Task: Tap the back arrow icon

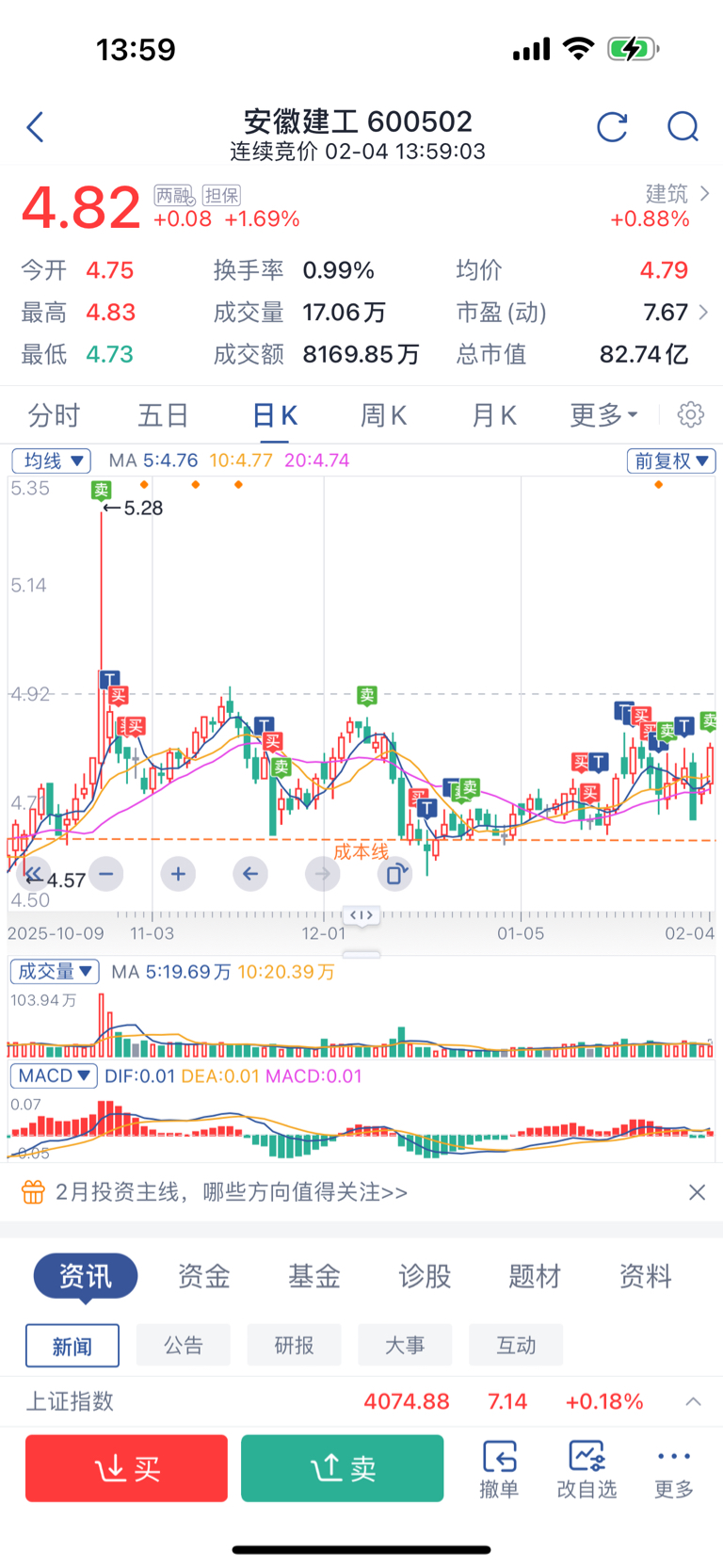Action: (36, 127)
